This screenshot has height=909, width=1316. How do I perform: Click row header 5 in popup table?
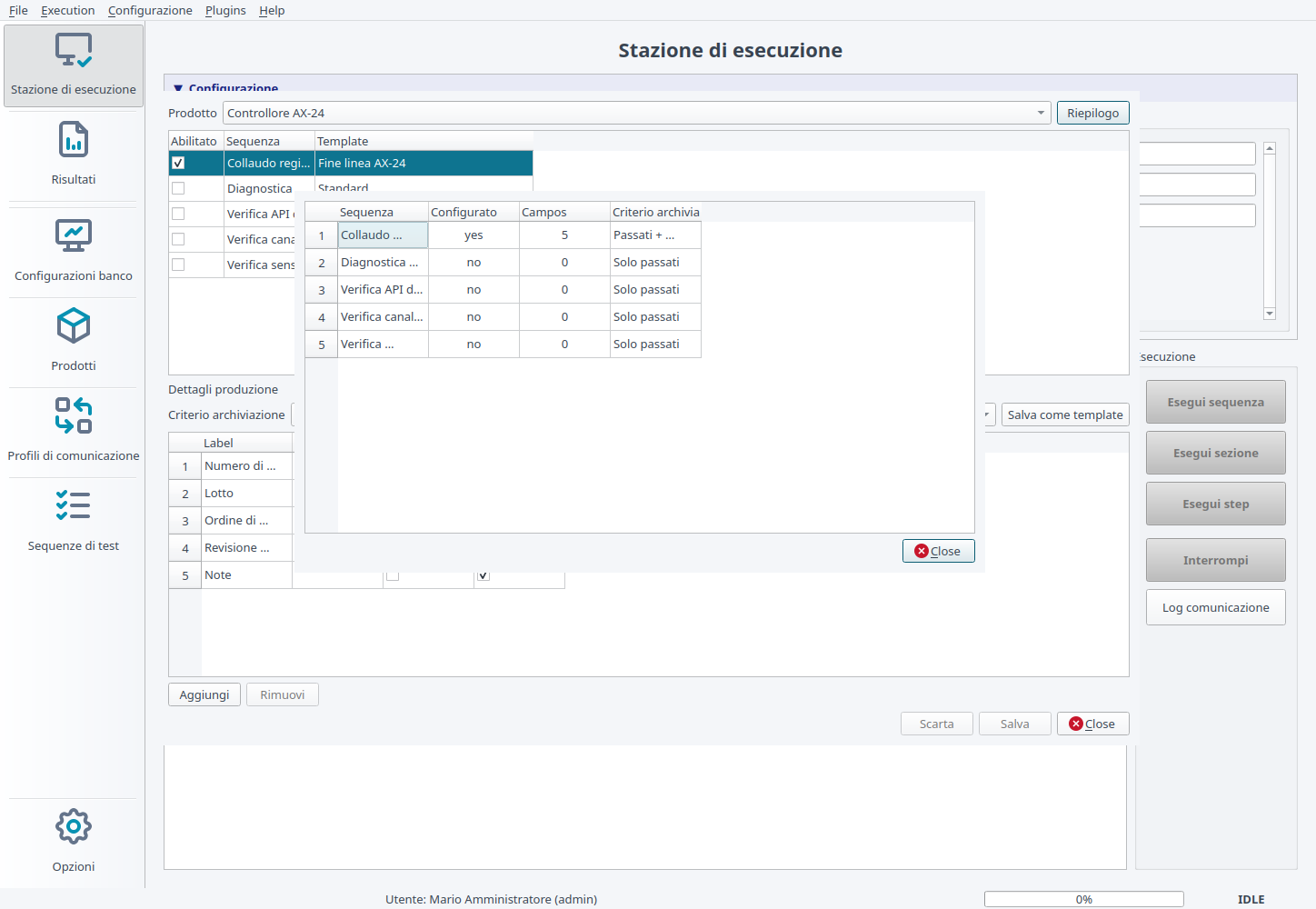tap(322, 345)
